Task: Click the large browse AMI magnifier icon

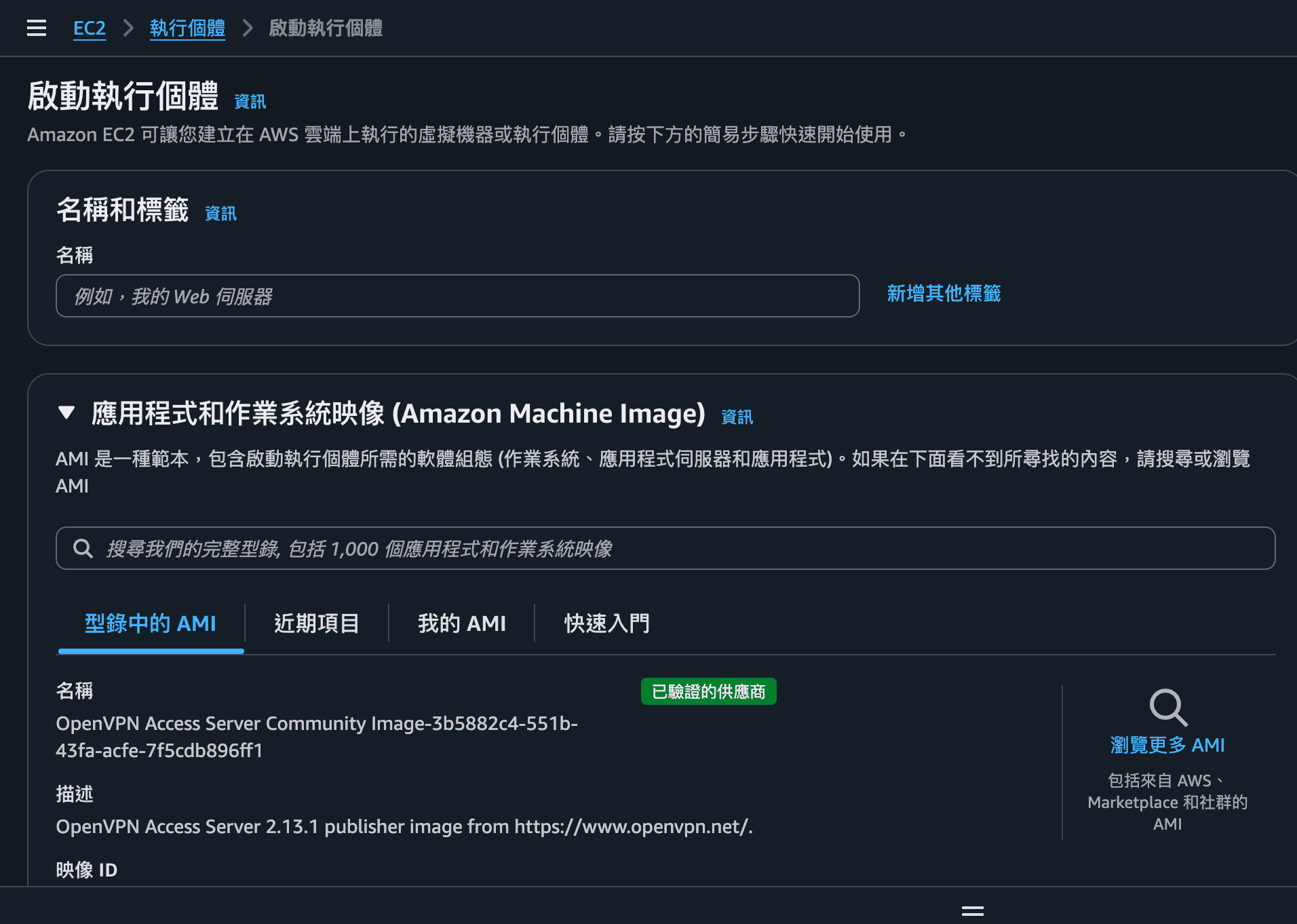Action: tap(1167, 708)
